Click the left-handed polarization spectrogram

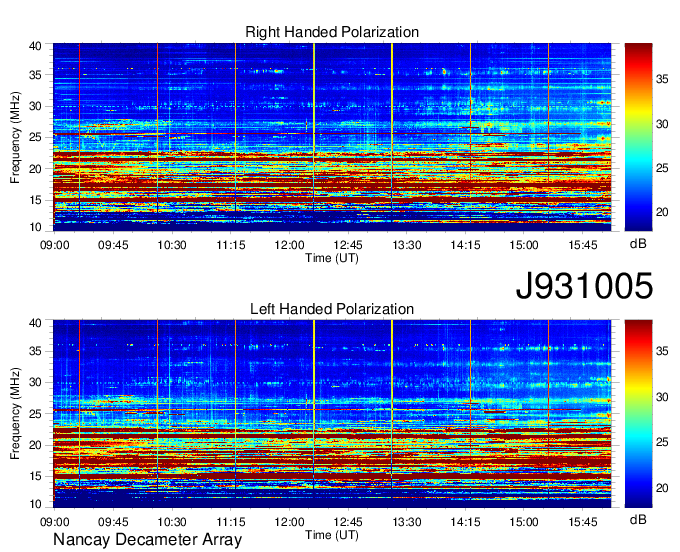coord(332,414)
